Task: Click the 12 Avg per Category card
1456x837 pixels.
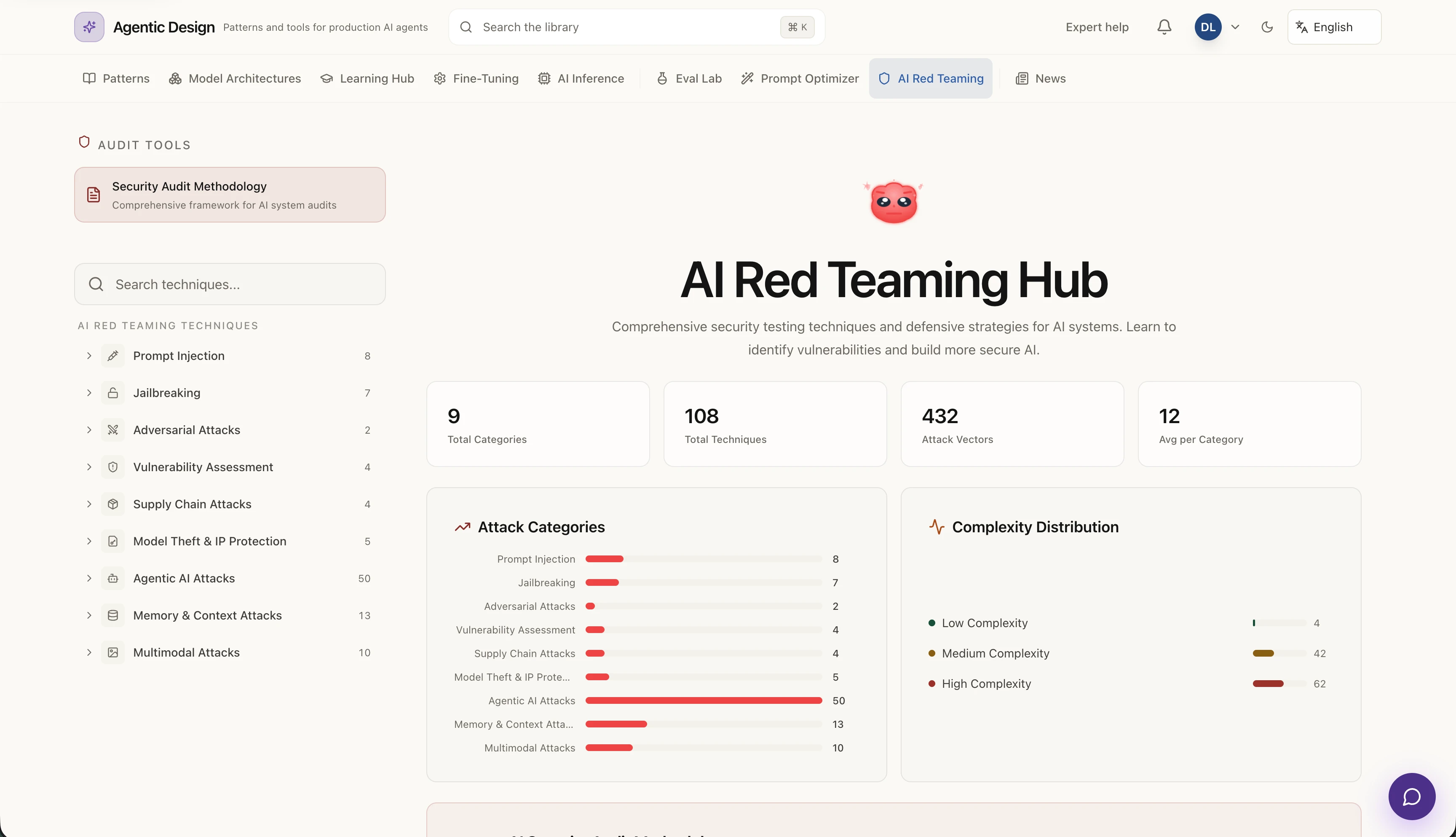Action: (x=1250, y=424)
